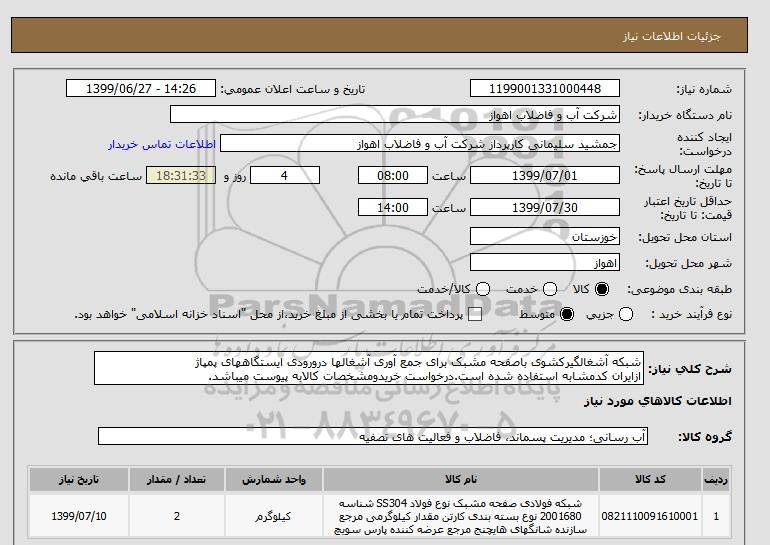Open the اطلاعات تماس خریدار link
This screenshot has height=545, width=770.
[x=162, y=144]
